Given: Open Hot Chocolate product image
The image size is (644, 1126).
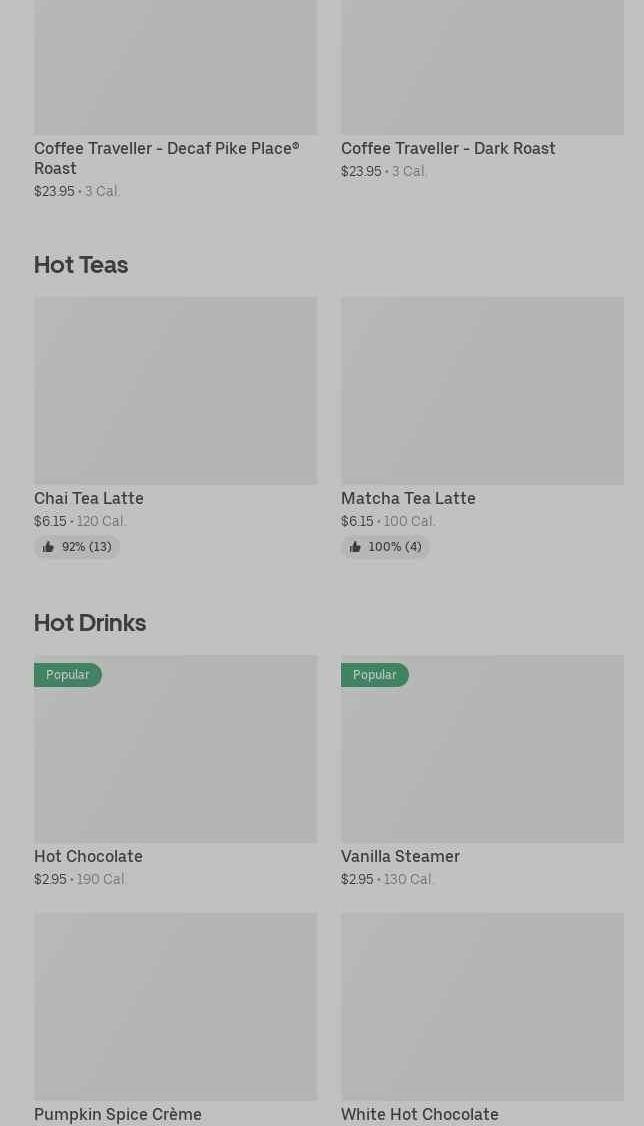Looking at the screenshot, I should pos(175,760).
